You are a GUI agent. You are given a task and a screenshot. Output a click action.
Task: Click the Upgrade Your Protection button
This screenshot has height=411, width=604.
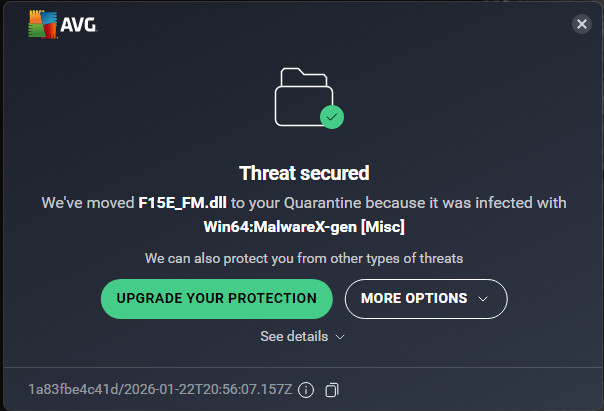pos(216,298)
